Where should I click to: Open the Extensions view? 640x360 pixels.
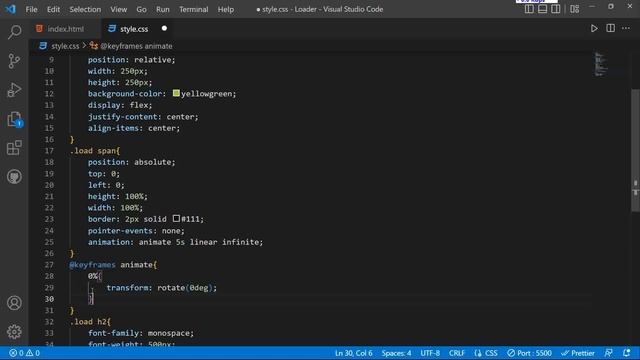[x=14, y=148]
